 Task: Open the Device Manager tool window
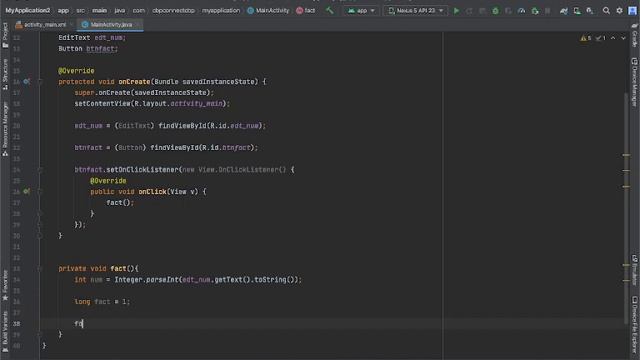(x=635, y=82)
